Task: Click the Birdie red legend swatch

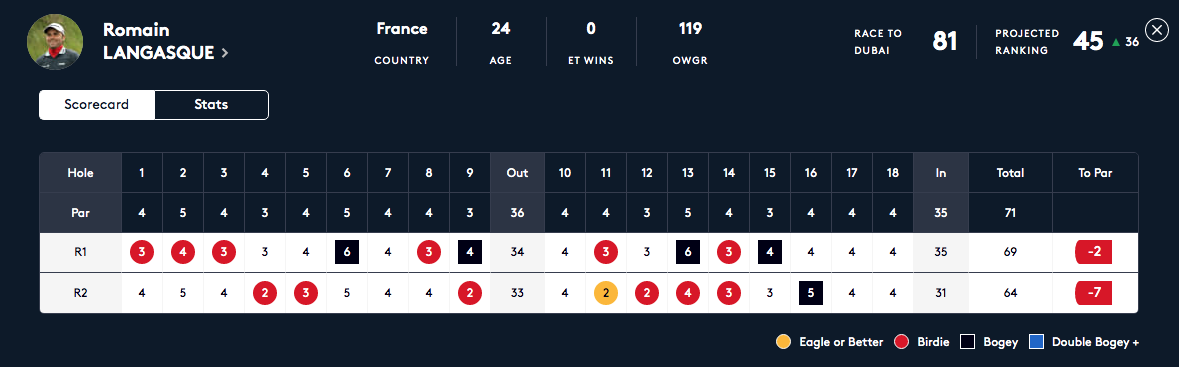Action: pos(902,342)
